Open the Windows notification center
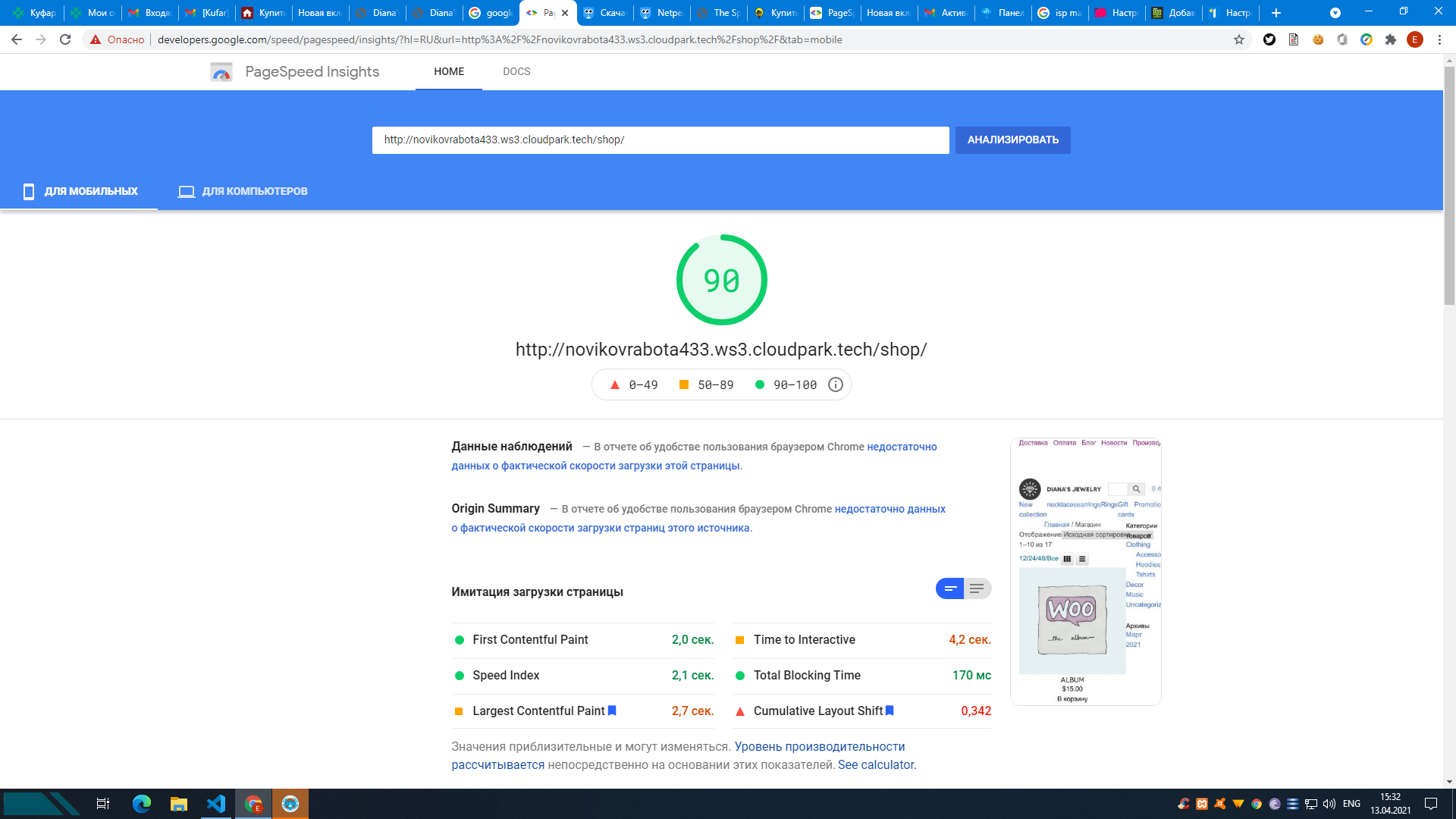 point(1431,804)
